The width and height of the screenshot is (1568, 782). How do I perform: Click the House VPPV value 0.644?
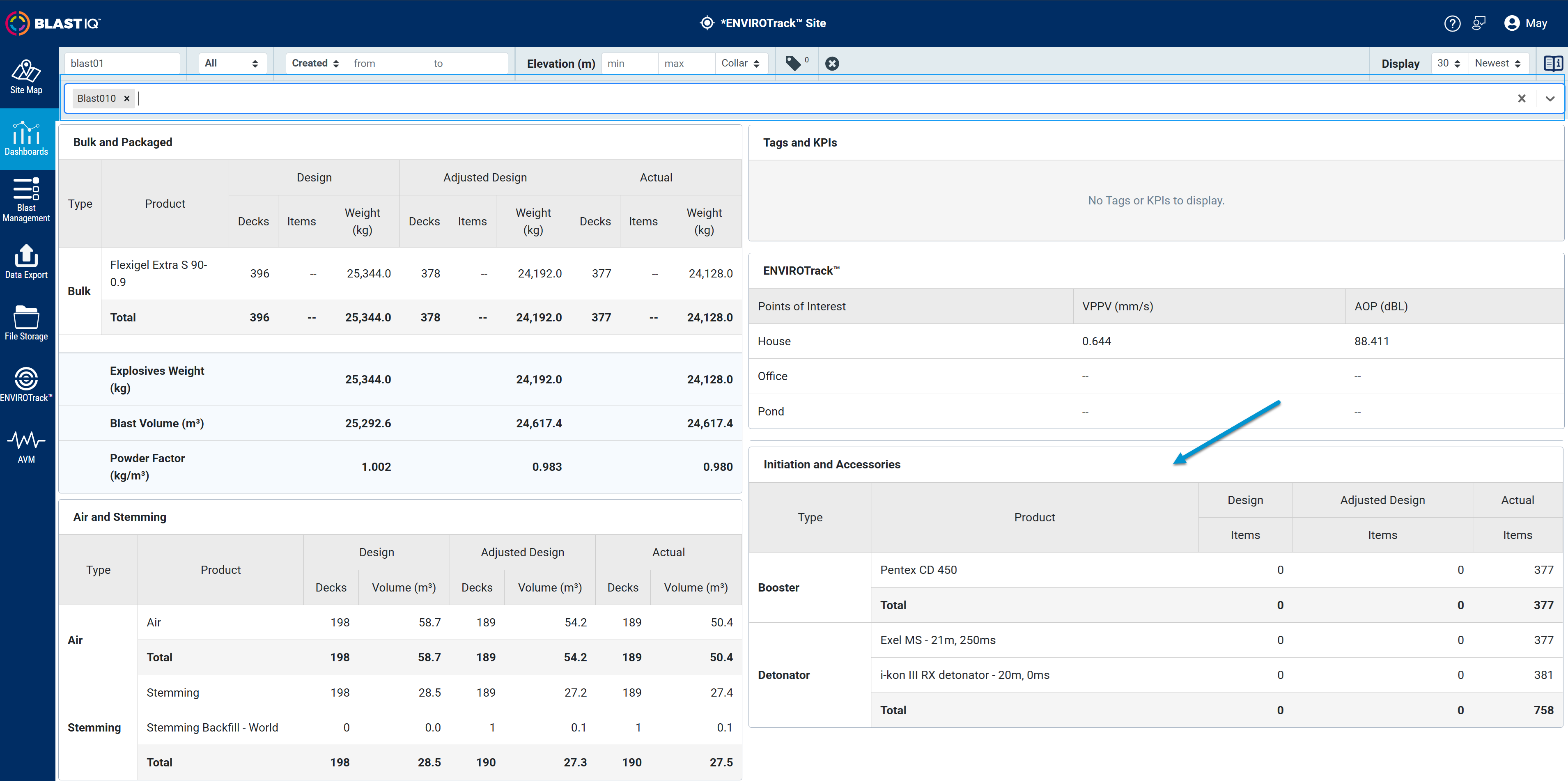coord(1096,342)
